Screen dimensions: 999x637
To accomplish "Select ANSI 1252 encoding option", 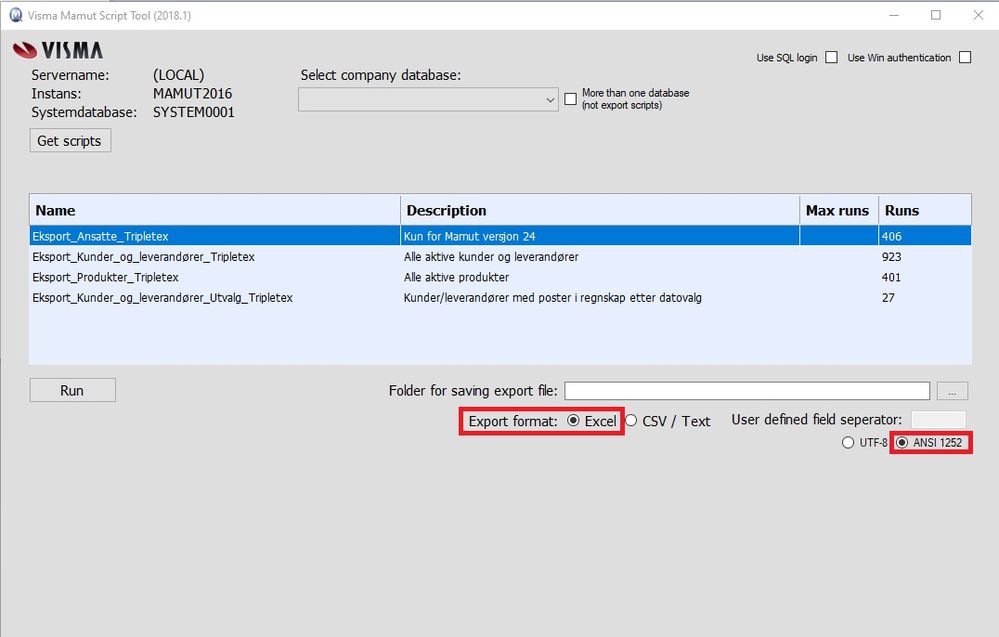I will click(x=902, y=443).
